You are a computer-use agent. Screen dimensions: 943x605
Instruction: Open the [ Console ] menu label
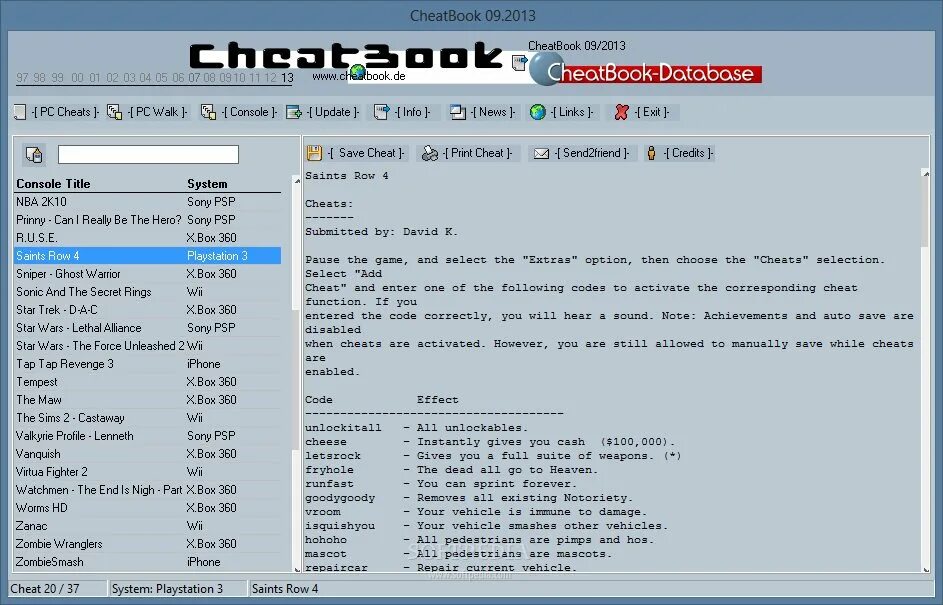[x=249, y=112]
